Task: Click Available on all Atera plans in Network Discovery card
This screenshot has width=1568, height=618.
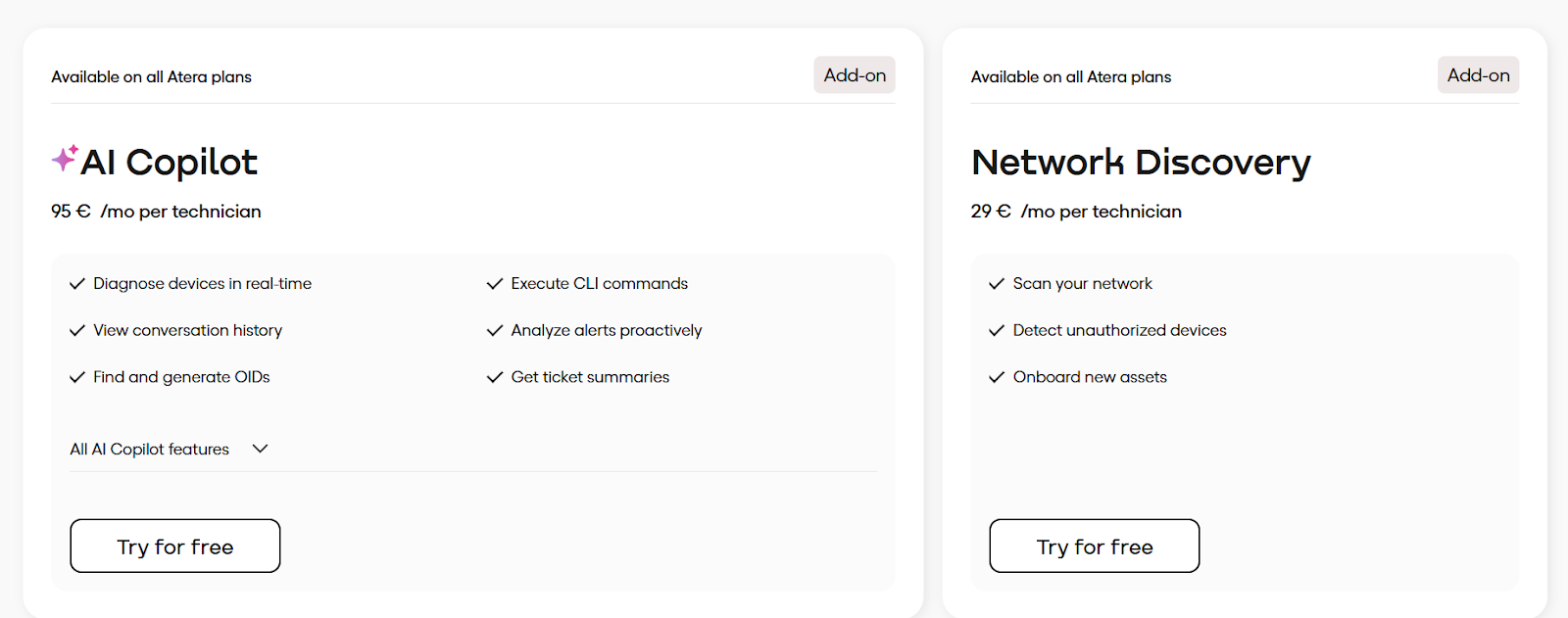Action: pos(1071,76)
